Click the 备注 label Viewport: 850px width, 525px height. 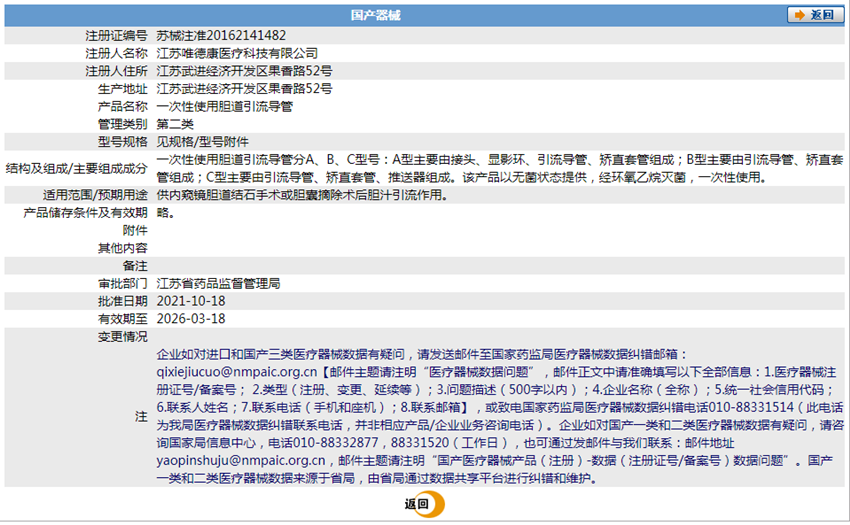135,266
